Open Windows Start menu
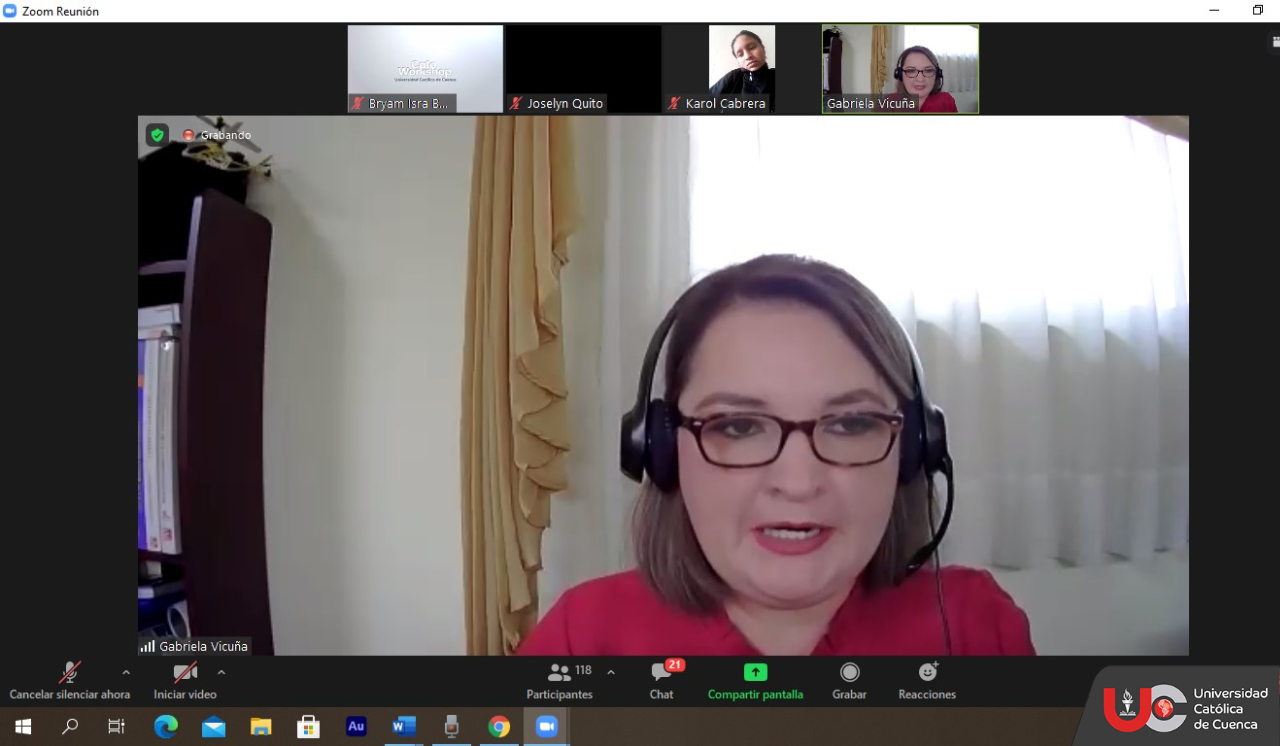1280x746 pixels. 23,727
